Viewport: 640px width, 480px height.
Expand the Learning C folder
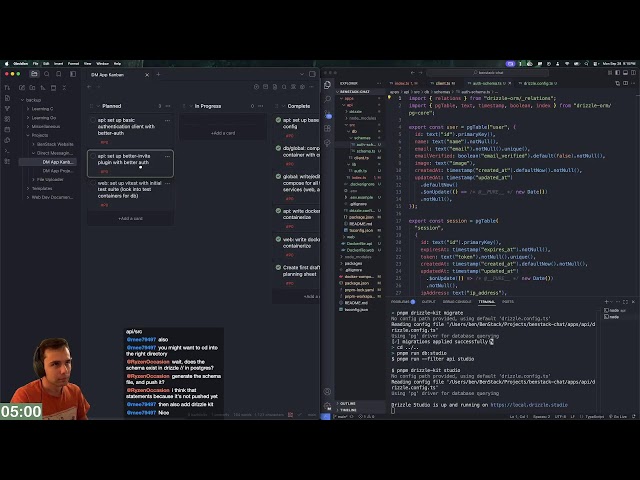coord(28,109)
